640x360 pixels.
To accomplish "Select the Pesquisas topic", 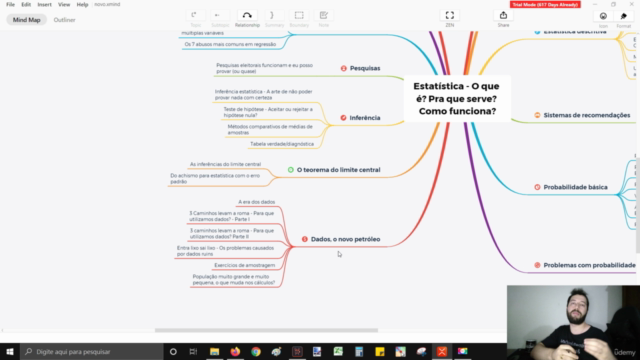I will [x=365, y=68].
